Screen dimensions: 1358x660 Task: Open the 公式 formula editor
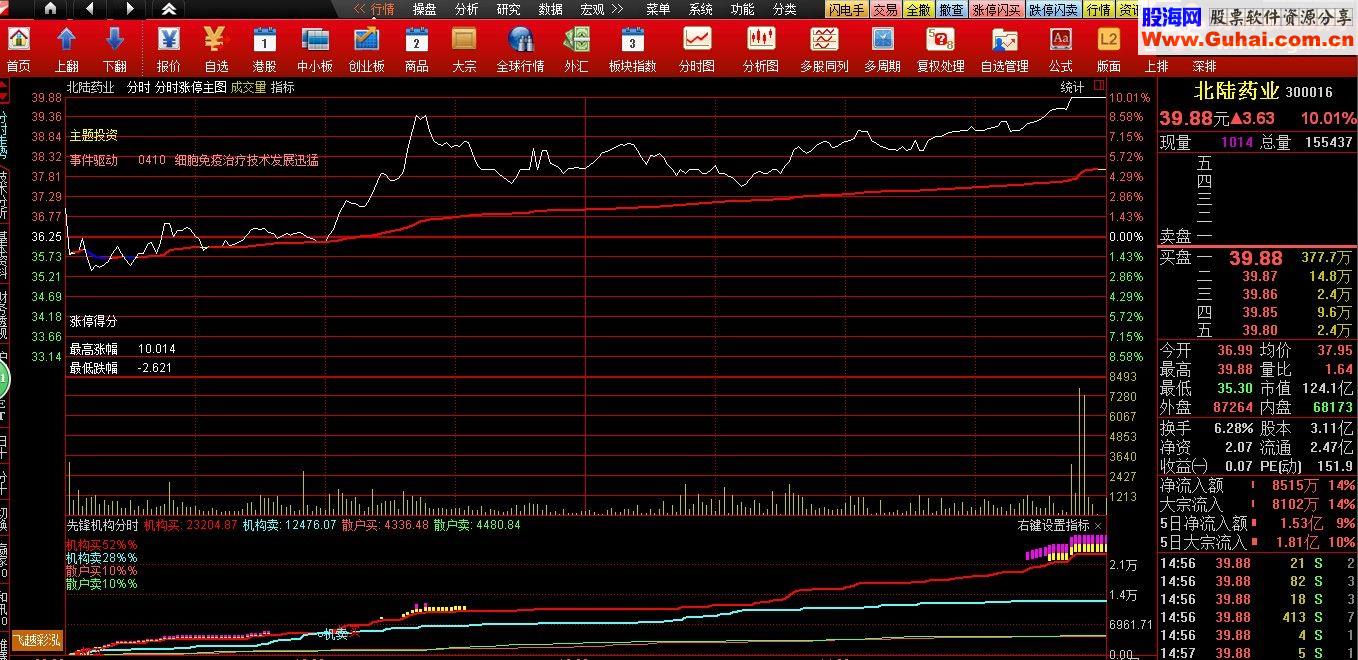pyautogui.click(x=1061, y=49)
